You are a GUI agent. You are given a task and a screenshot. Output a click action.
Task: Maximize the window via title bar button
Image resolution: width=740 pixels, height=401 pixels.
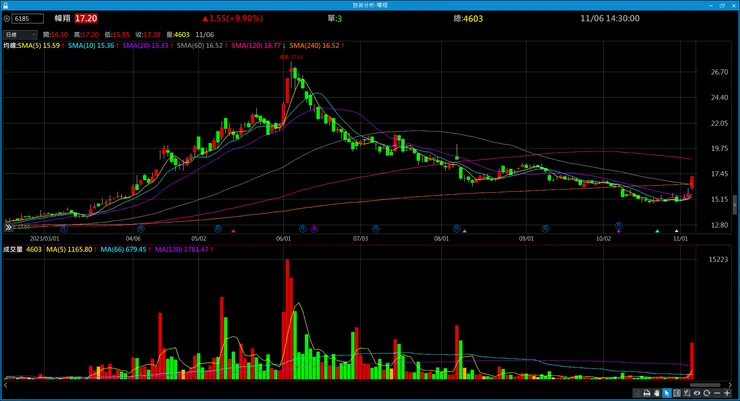tap(722, 5)
